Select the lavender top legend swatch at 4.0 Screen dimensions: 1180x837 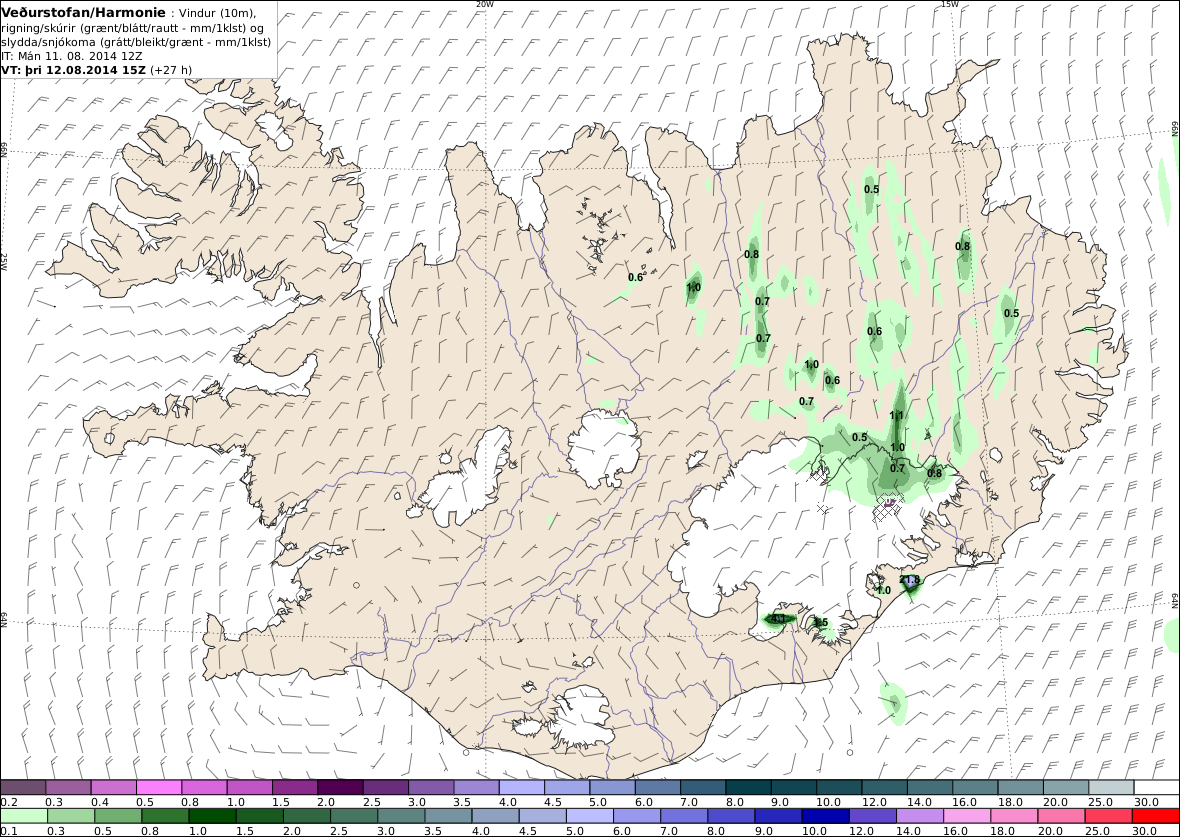[x=522, y=787]
